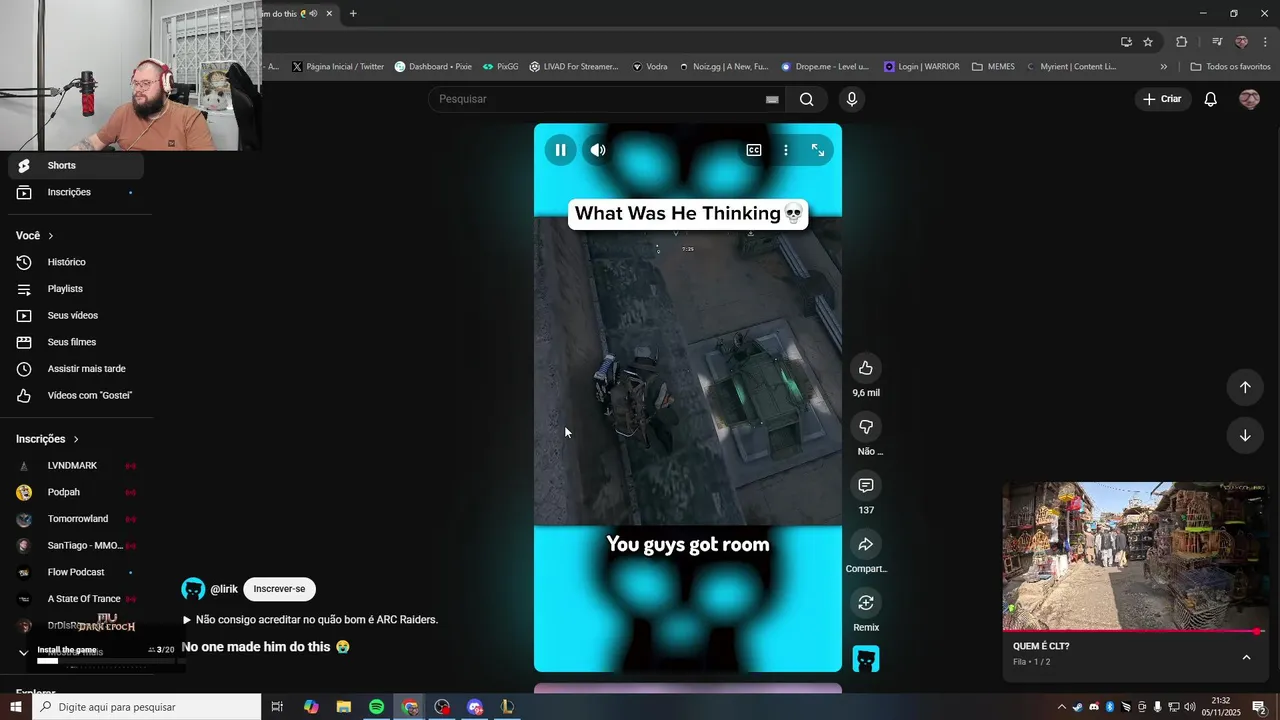Mute the Short's volume
Screen dimensions: 1280x720
point(598,150)
